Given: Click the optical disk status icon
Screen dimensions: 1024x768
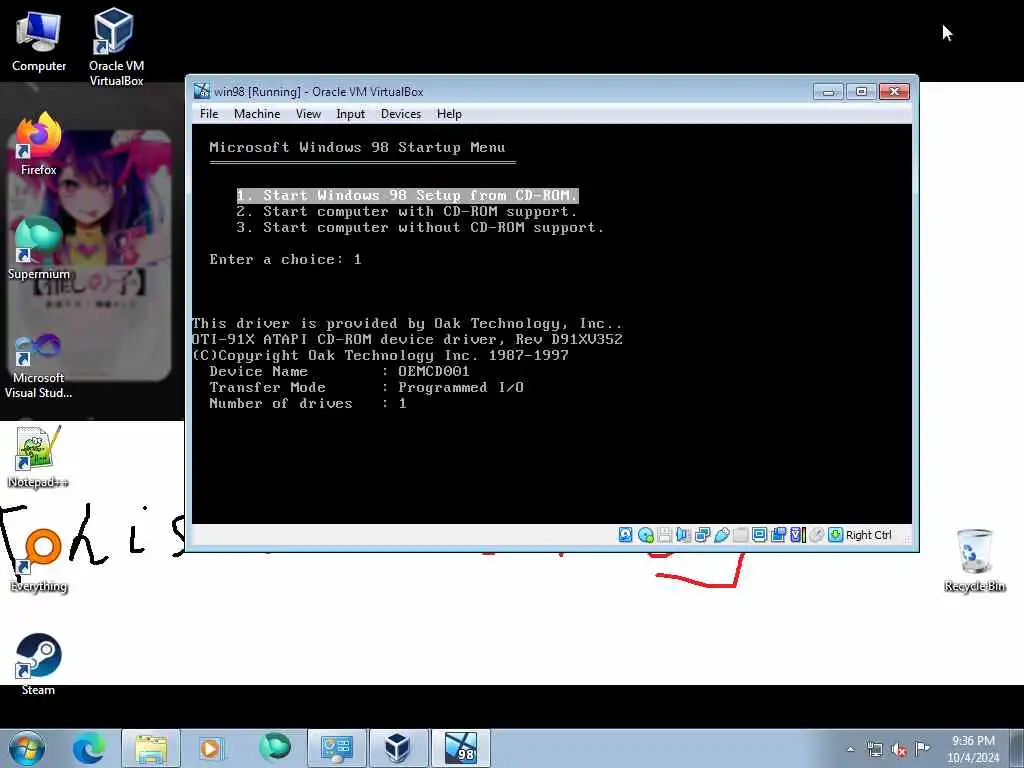Looking at the screenshot, I should 645,535.
